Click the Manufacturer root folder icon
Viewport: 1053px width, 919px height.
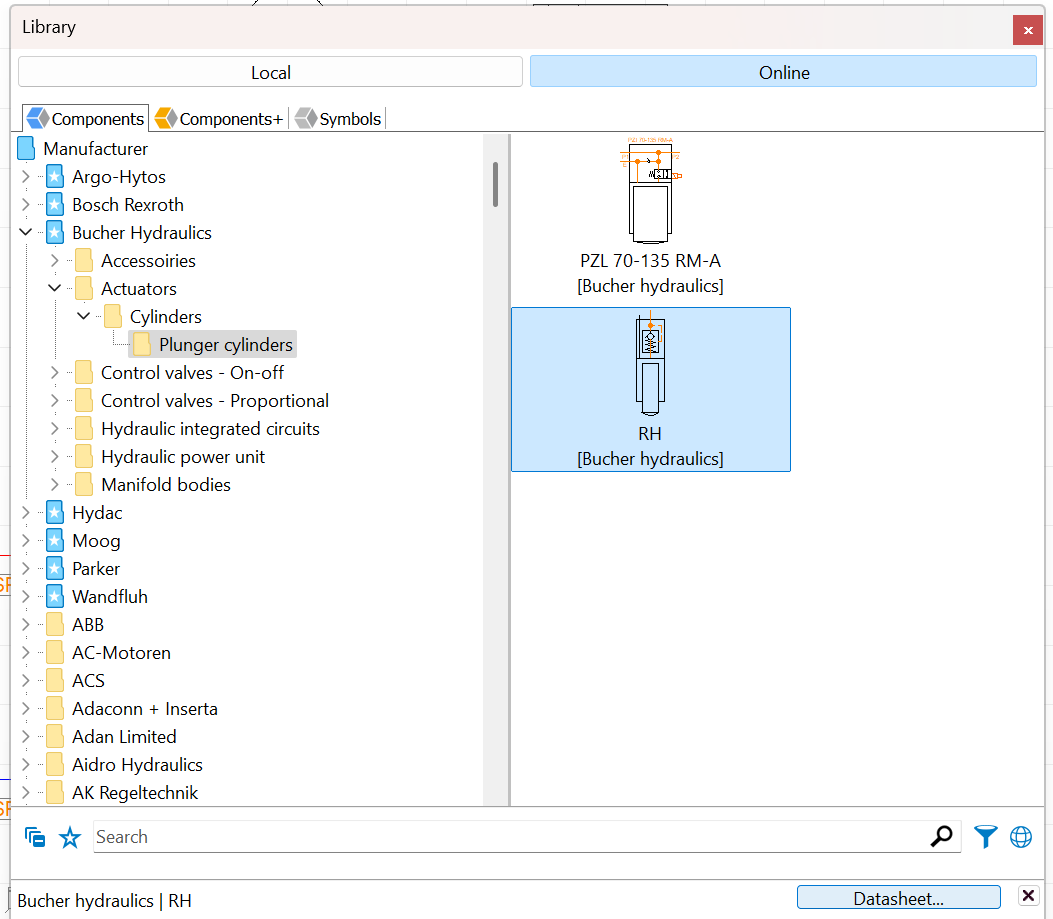[x=26, y=148]
